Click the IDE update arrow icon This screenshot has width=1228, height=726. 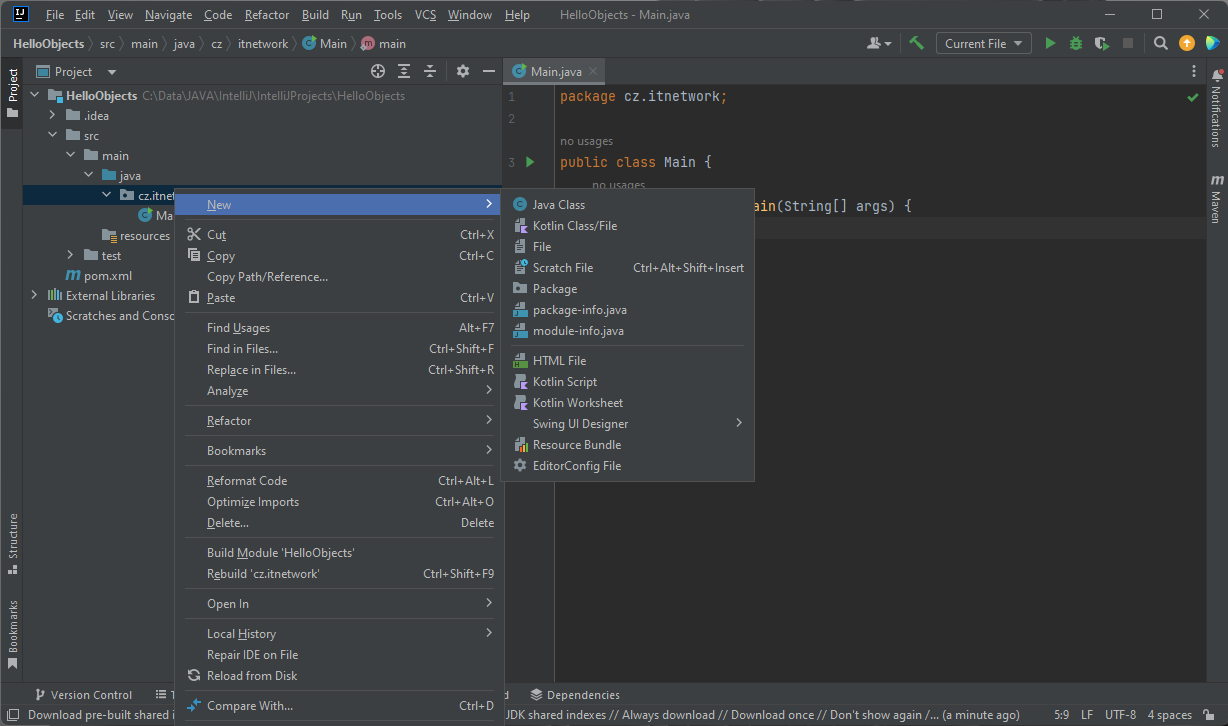(x=1187, y=43)
